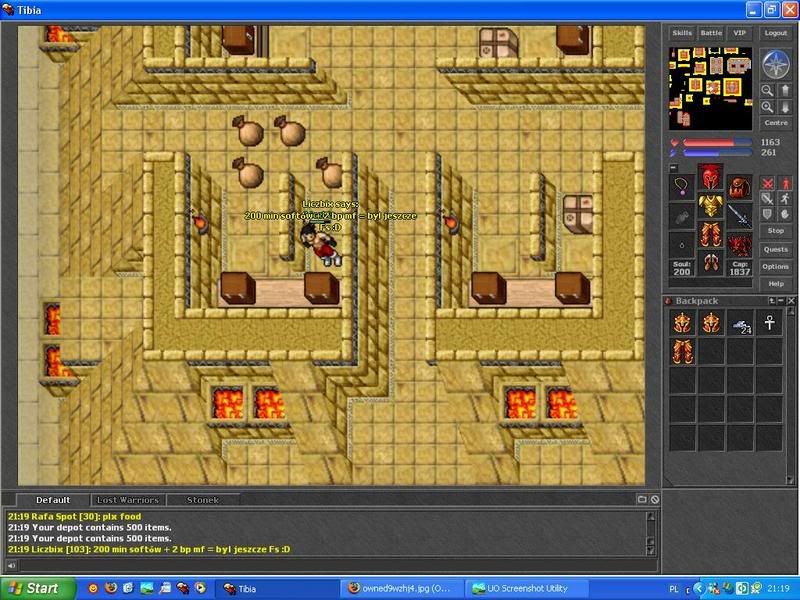Click the chat console scrollbar down arrow
The image size is (800, 600).
pyautogui.click(x=651, y=550)
